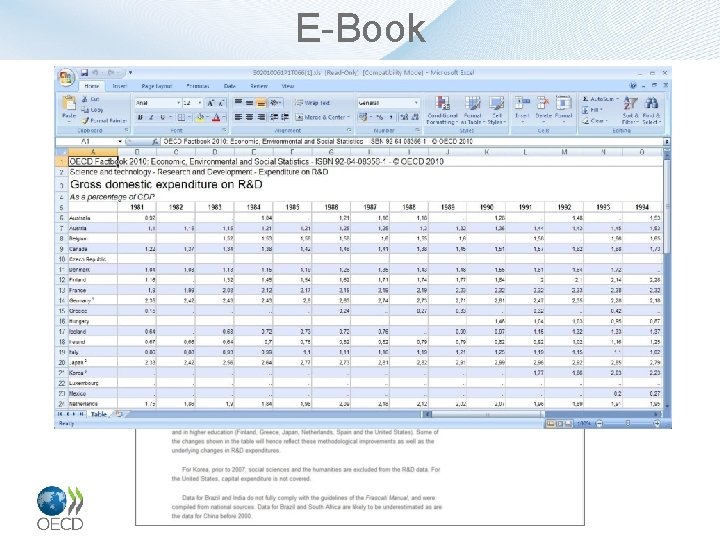Click the Merge & Center button
Viewport: 720px width, 540px height.
click(x=322, y=118)
